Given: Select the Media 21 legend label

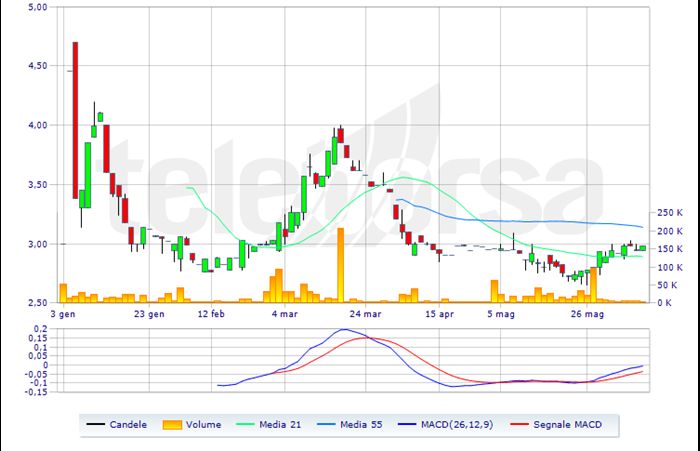Looking at the screenshot, I should point(280,425).
